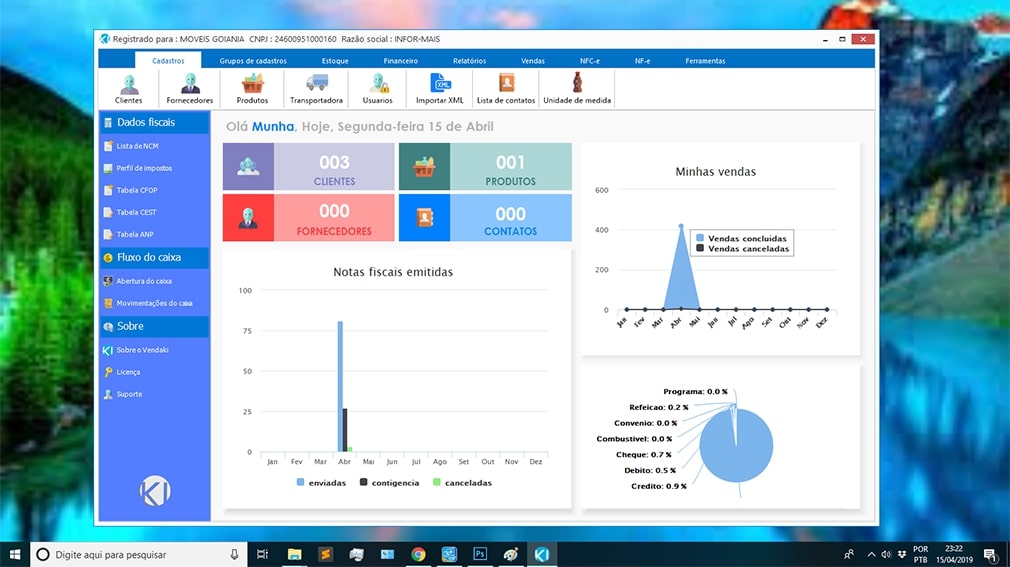This screenshot has width=1010, height=567.
Task: Click the 003 Clientes summary tile
Action: 308,167
